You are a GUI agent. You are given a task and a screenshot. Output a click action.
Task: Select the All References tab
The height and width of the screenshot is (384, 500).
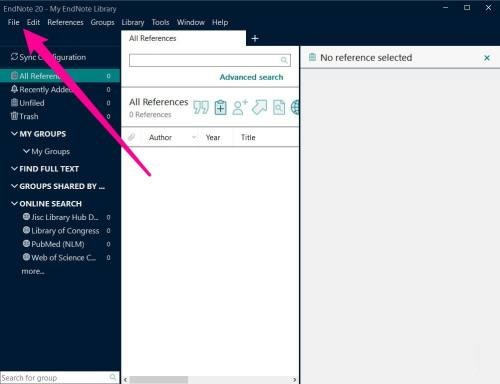coord(183,38)
